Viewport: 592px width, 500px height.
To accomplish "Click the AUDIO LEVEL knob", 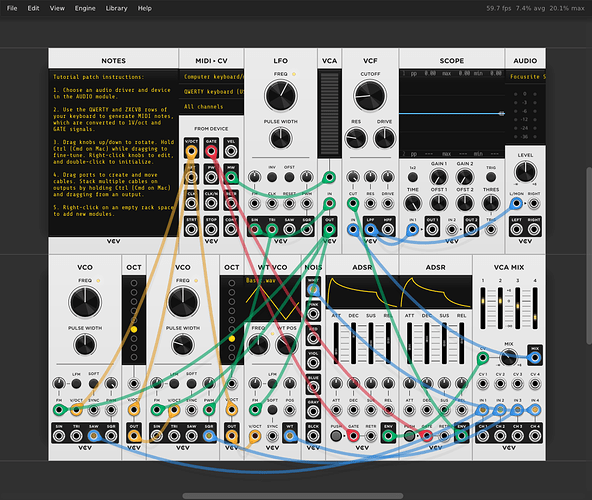I will point(525,171).
